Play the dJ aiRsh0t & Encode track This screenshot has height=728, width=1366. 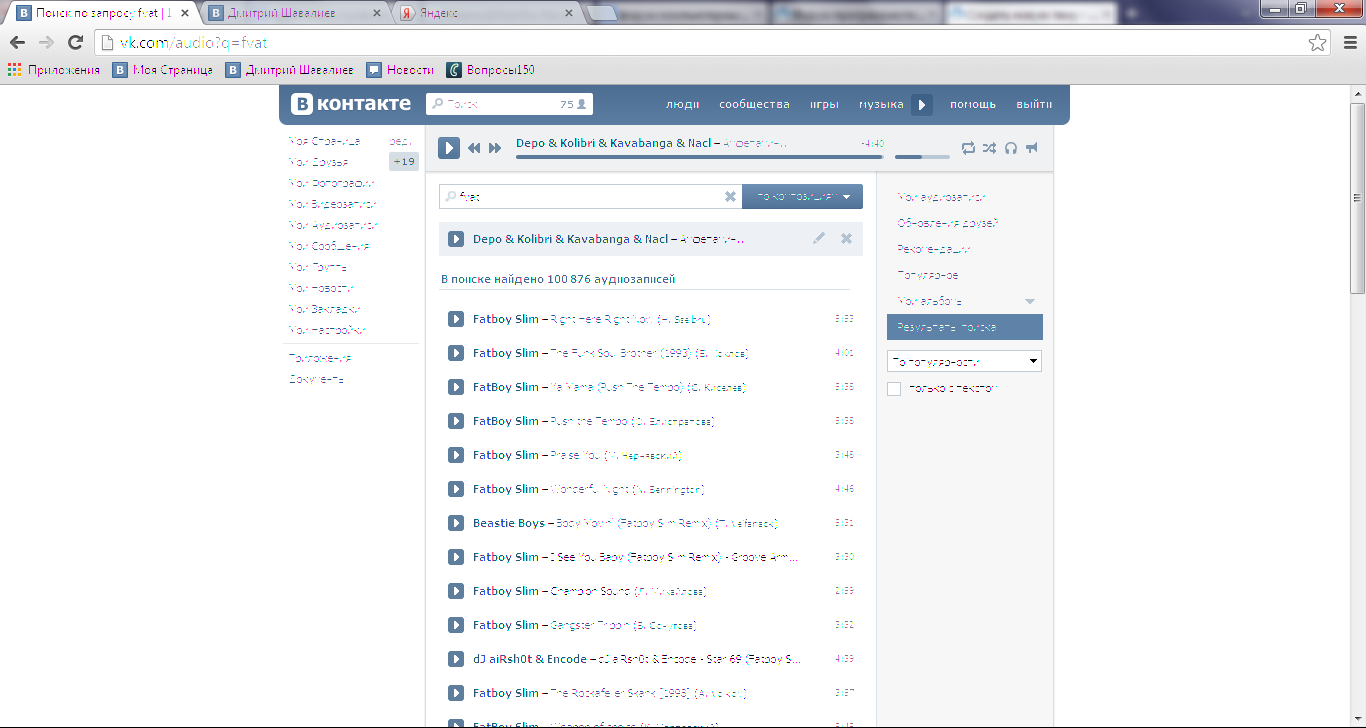click(x=455, y=659)
